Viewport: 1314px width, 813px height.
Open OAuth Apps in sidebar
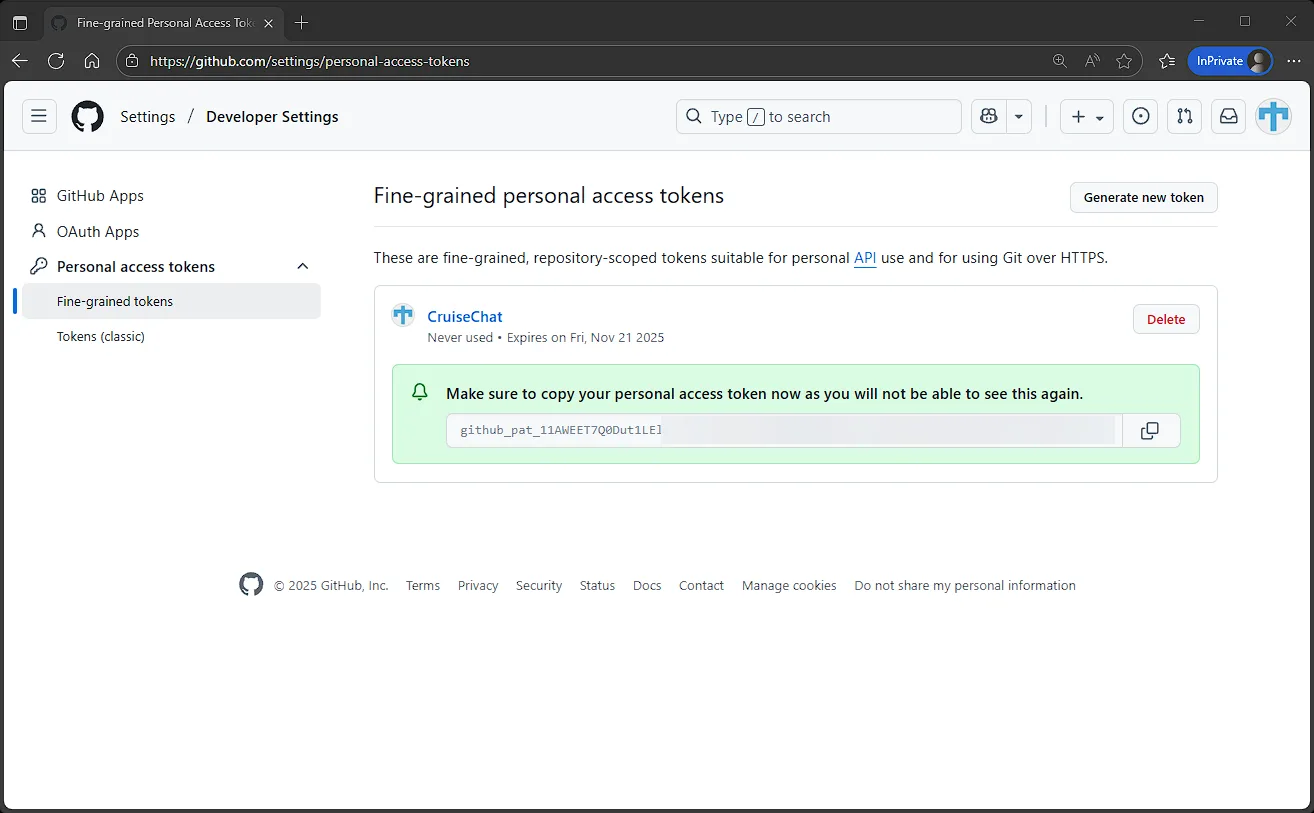98,232
